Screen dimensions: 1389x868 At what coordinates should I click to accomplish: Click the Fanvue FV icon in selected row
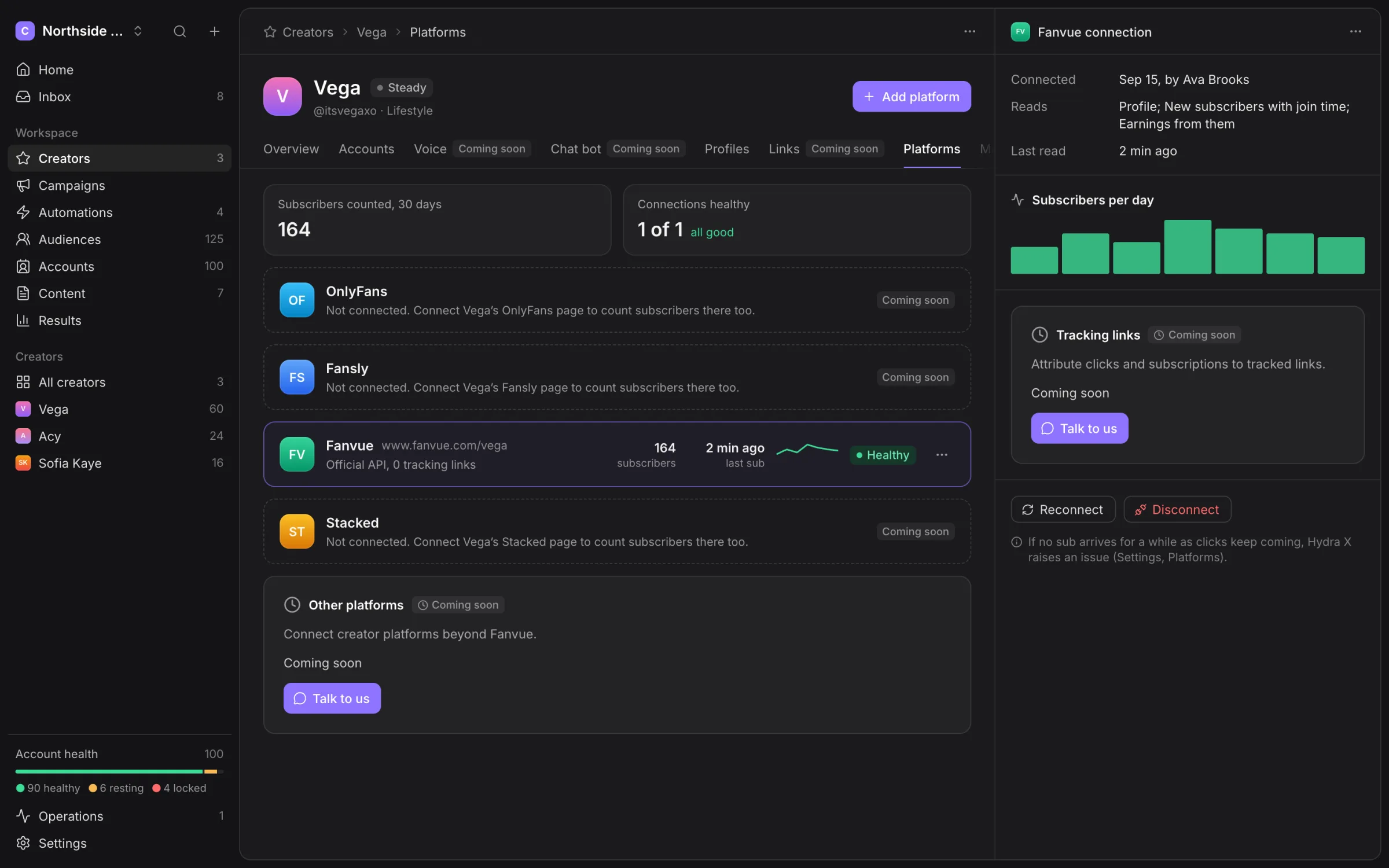297,454
